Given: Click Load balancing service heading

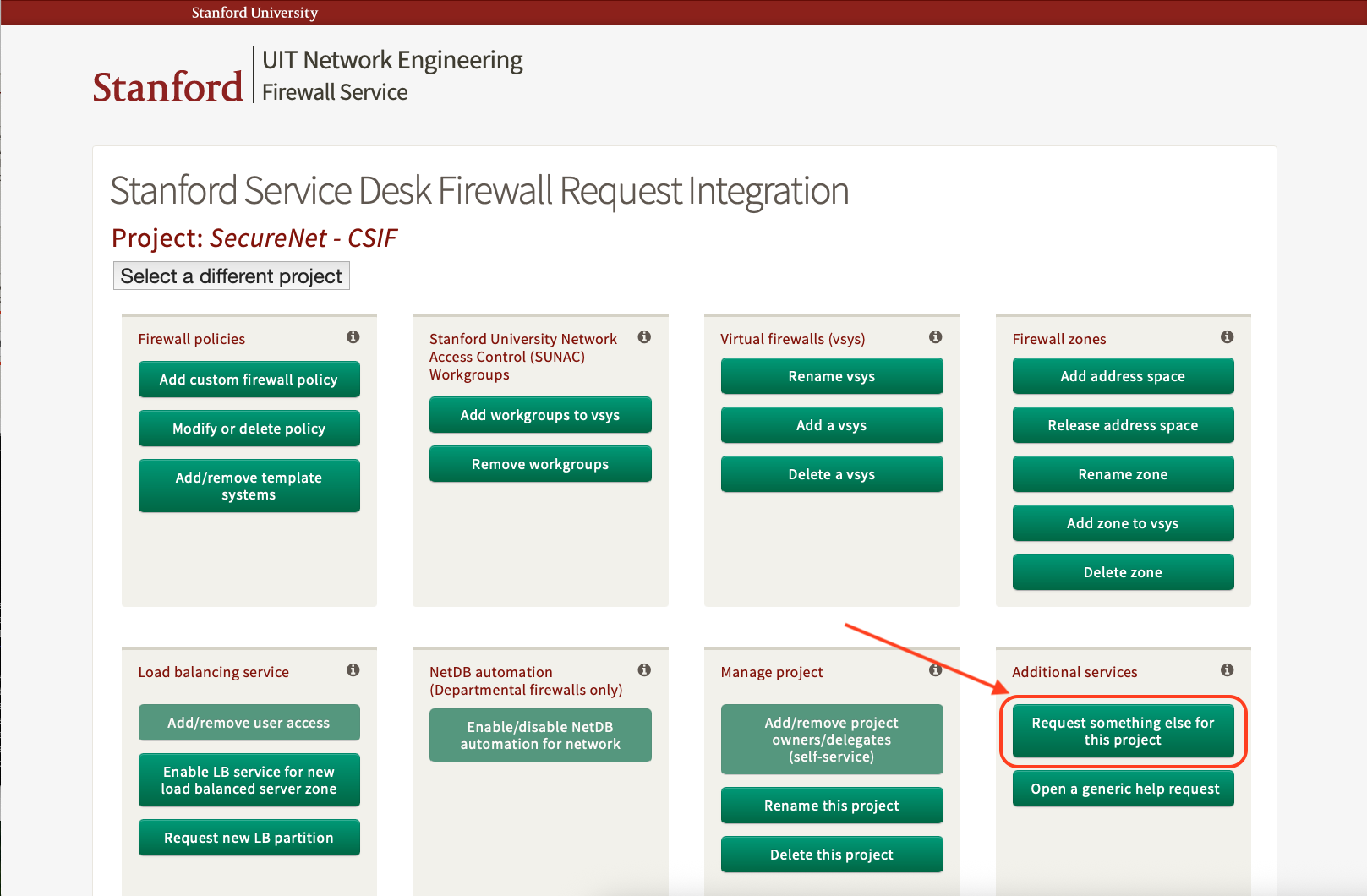Looking at the screenshot, I should [x=214, y=672].
